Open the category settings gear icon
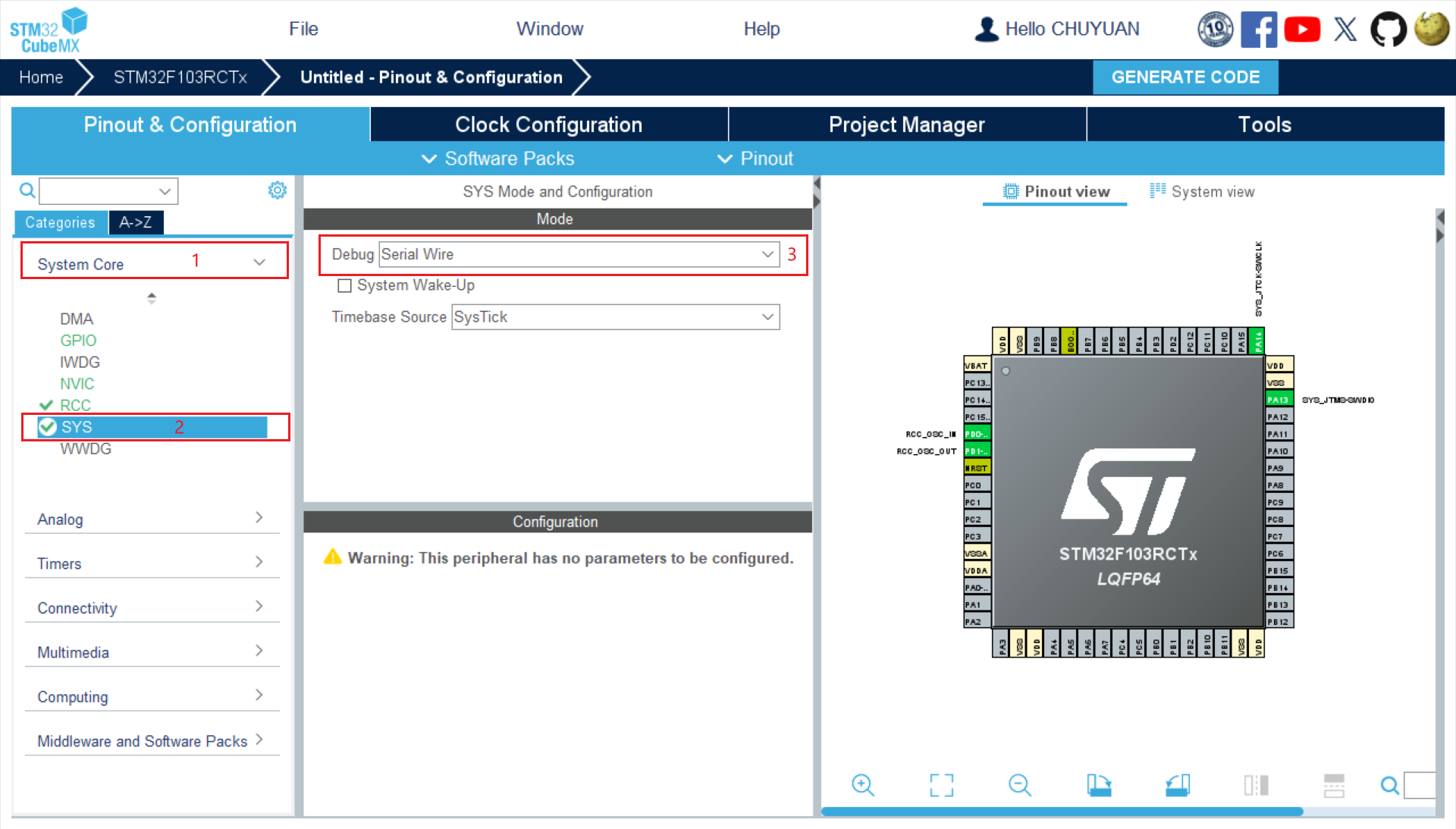 (x=277, y=190)
